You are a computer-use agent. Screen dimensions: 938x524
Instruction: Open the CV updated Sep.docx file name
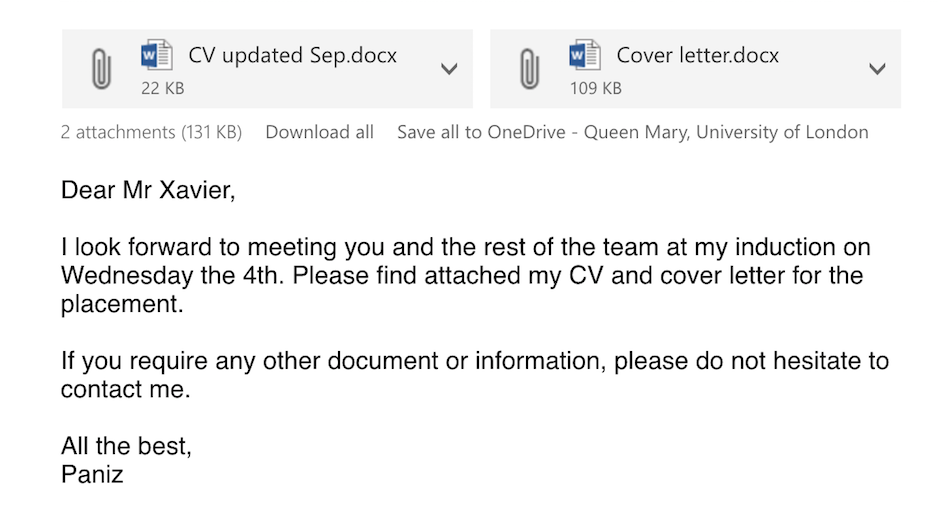[x=293, y=55]
